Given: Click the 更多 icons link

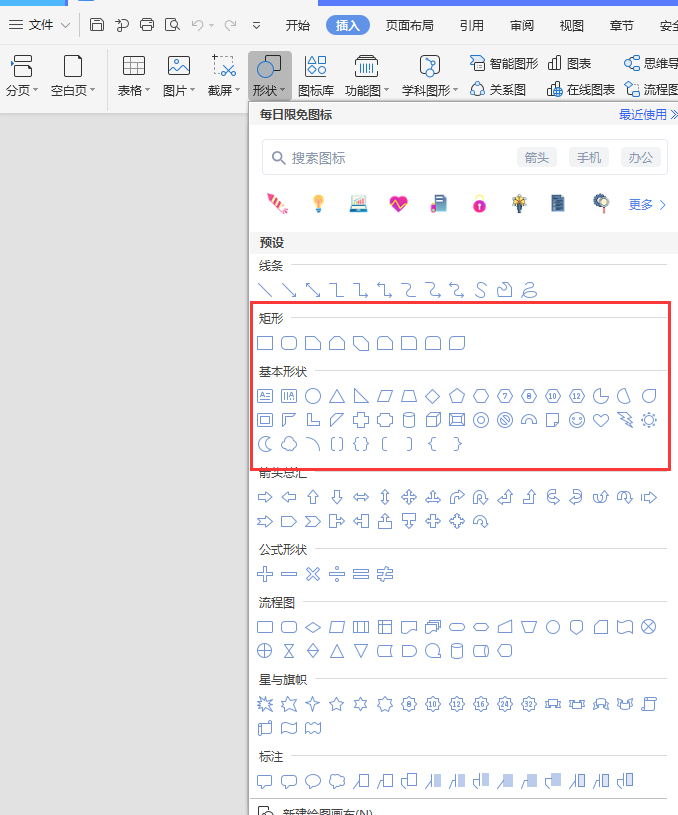Looking at the screenshot, I should point(647,204).
